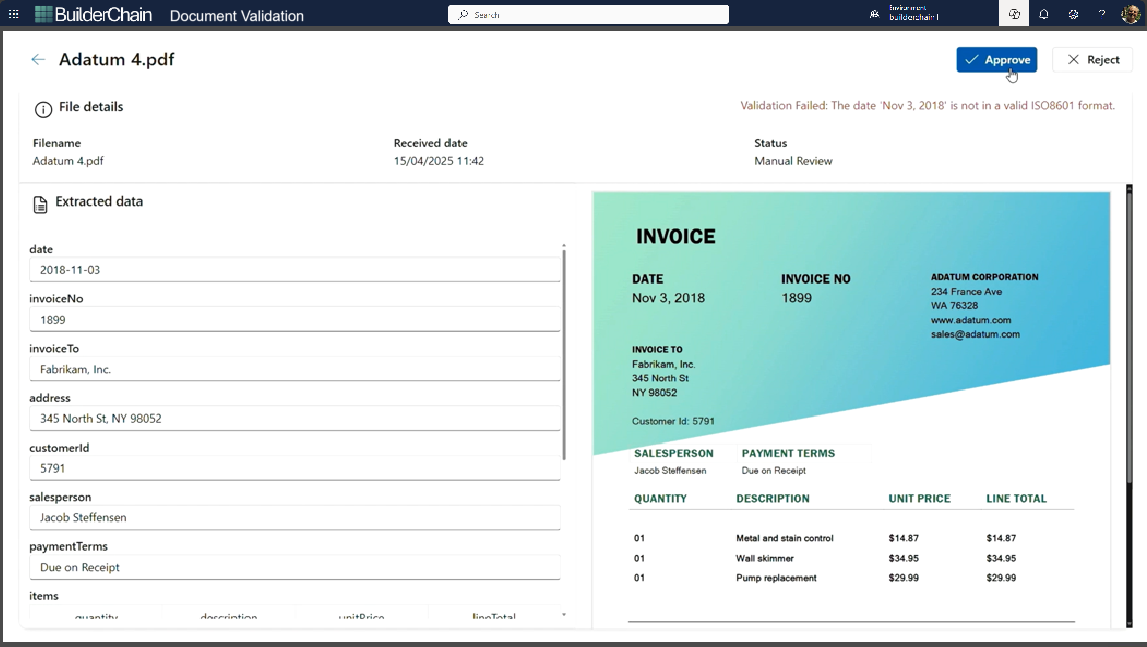Edit the invoiceTo field
This screenshot has height=647, width=1147.
point(295,369)
